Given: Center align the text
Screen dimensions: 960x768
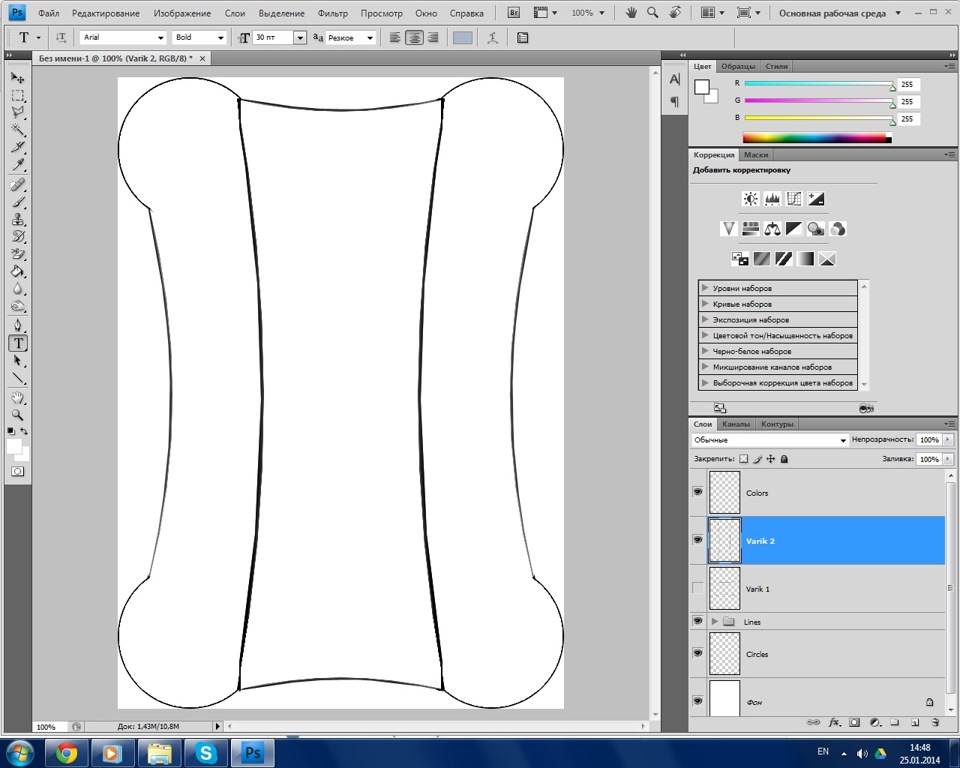Looking at the screenshot, I should point(414,38).
